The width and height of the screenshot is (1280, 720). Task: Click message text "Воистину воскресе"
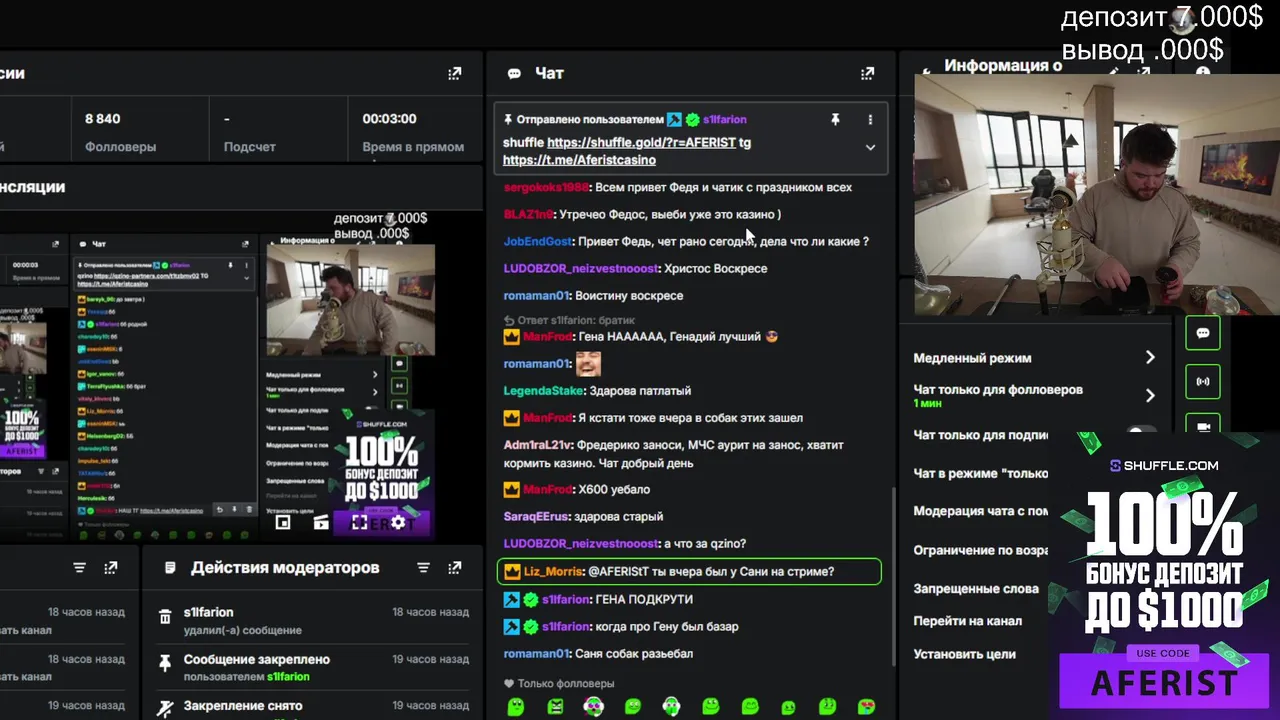(630, 296)
